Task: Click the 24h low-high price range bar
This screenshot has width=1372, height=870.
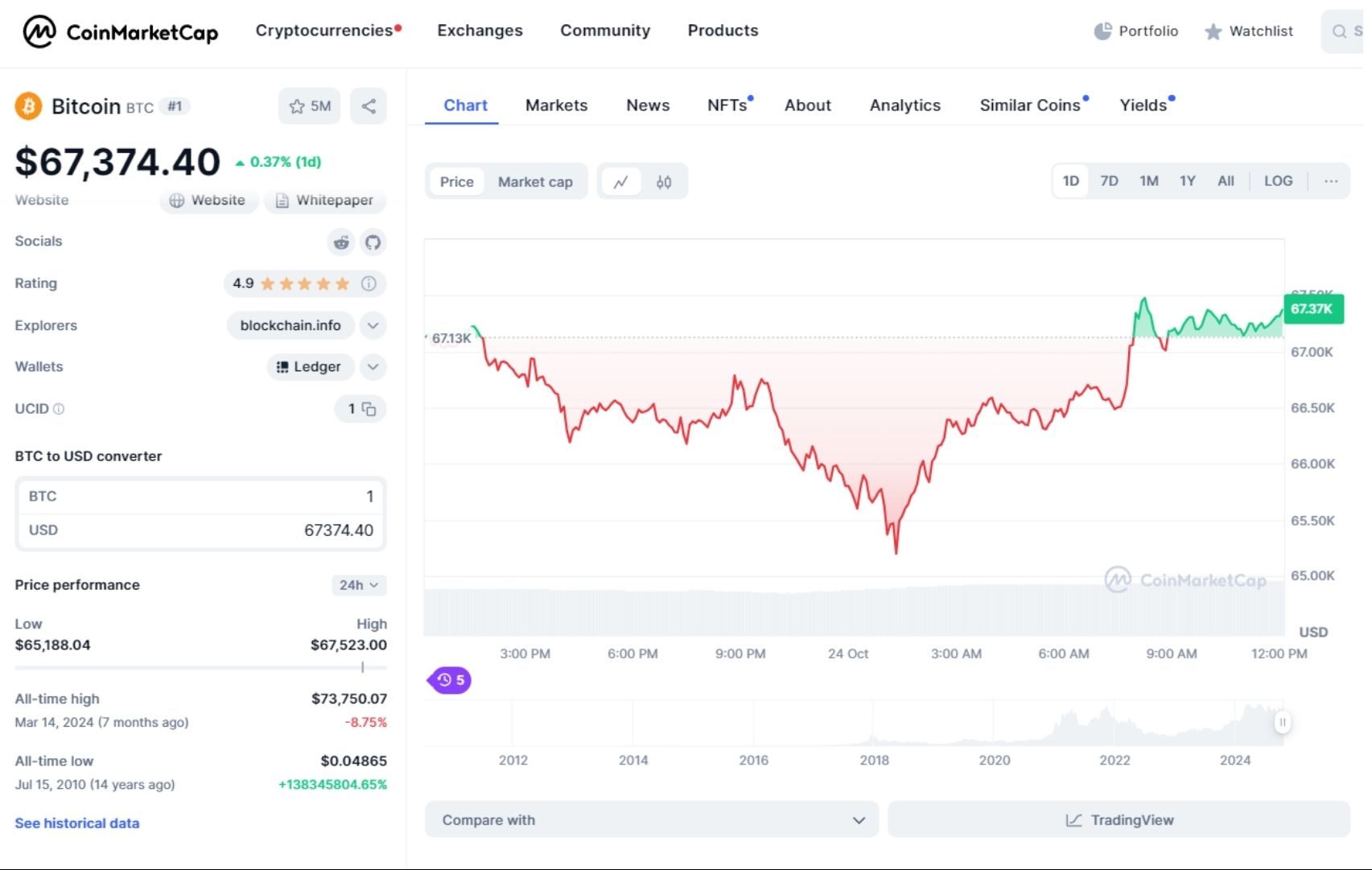Action: click(x=200, y=666)
